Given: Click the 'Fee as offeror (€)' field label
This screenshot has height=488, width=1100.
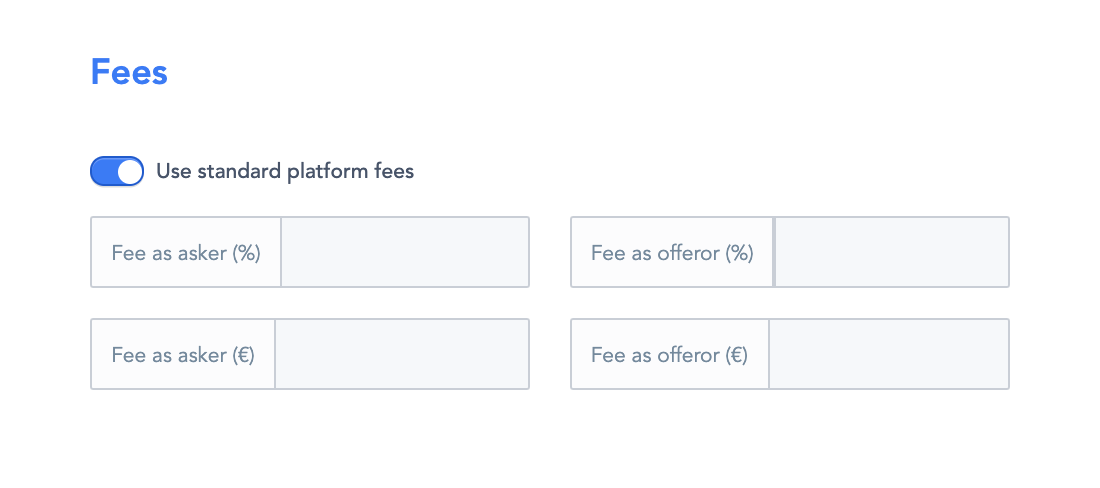Looking at the screenshot, I should click(669, 354).
